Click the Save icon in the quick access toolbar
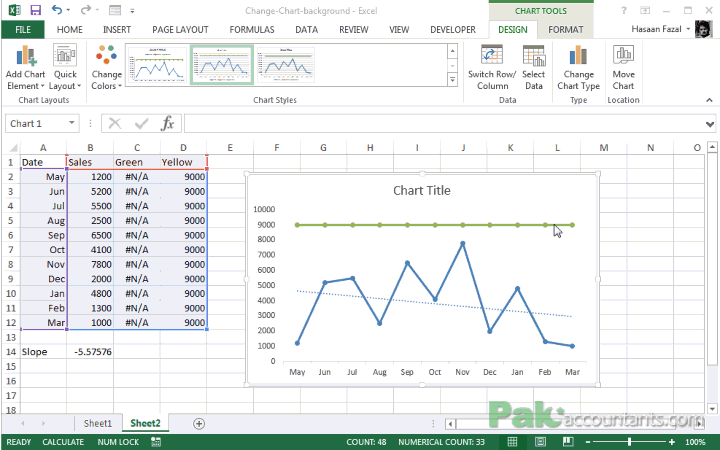The image size is (720, 450). click(x=35, y=10)
